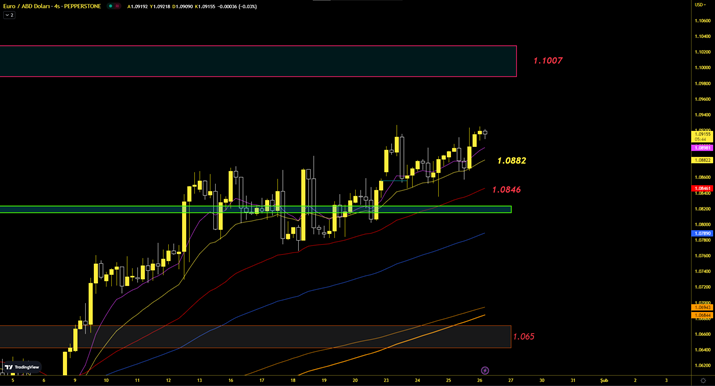Click the green market status dot
Screen dimensions: 715x386
point(110,6)
